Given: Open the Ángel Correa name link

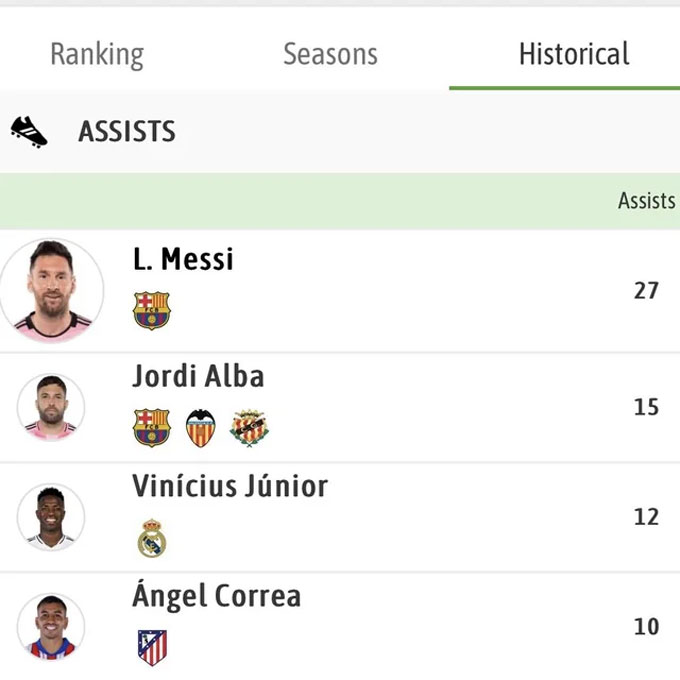Looking at the screenshot, I should (x=216, y=595).
